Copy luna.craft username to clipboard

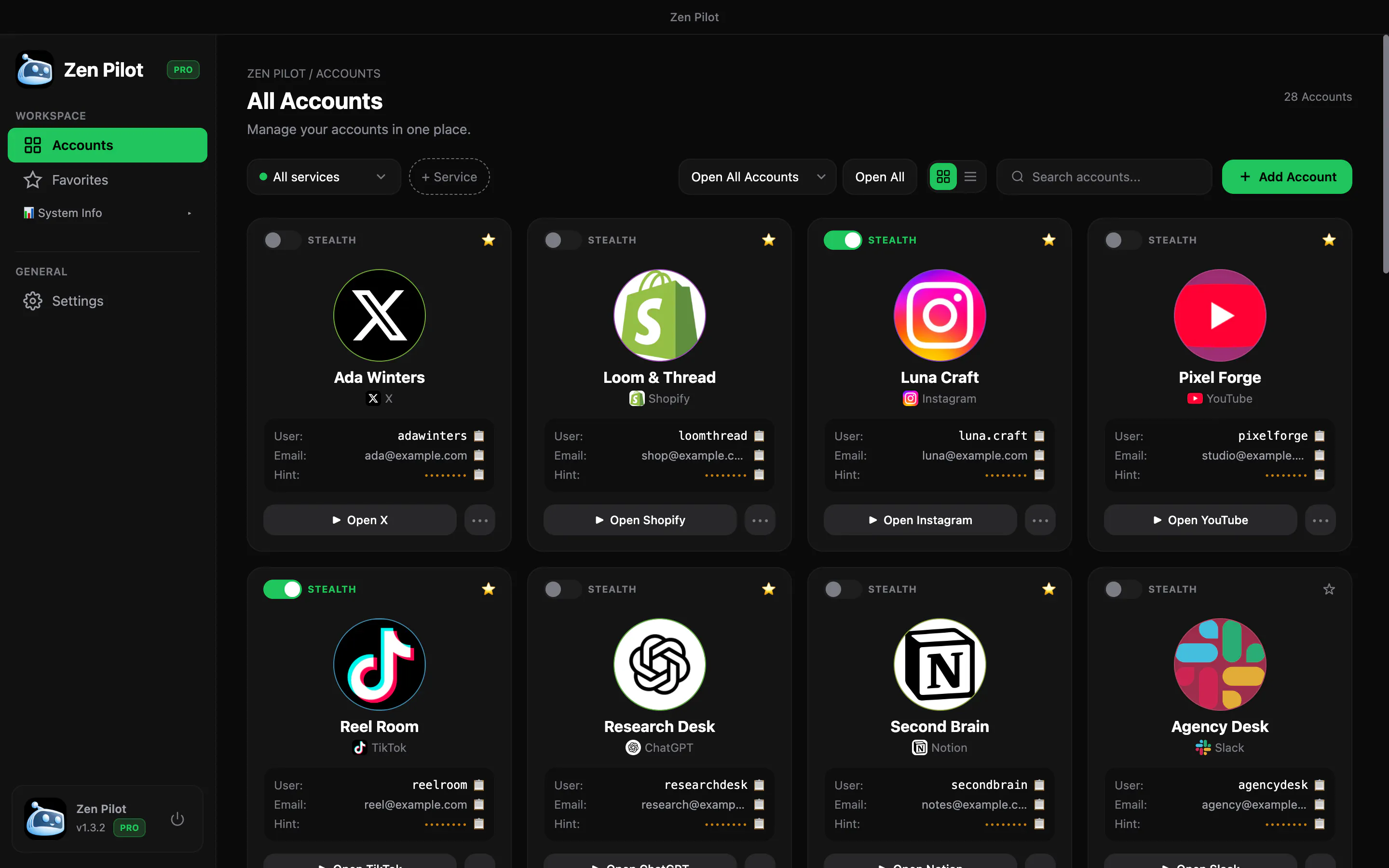pyautogui.click(x=1039, y=436)
